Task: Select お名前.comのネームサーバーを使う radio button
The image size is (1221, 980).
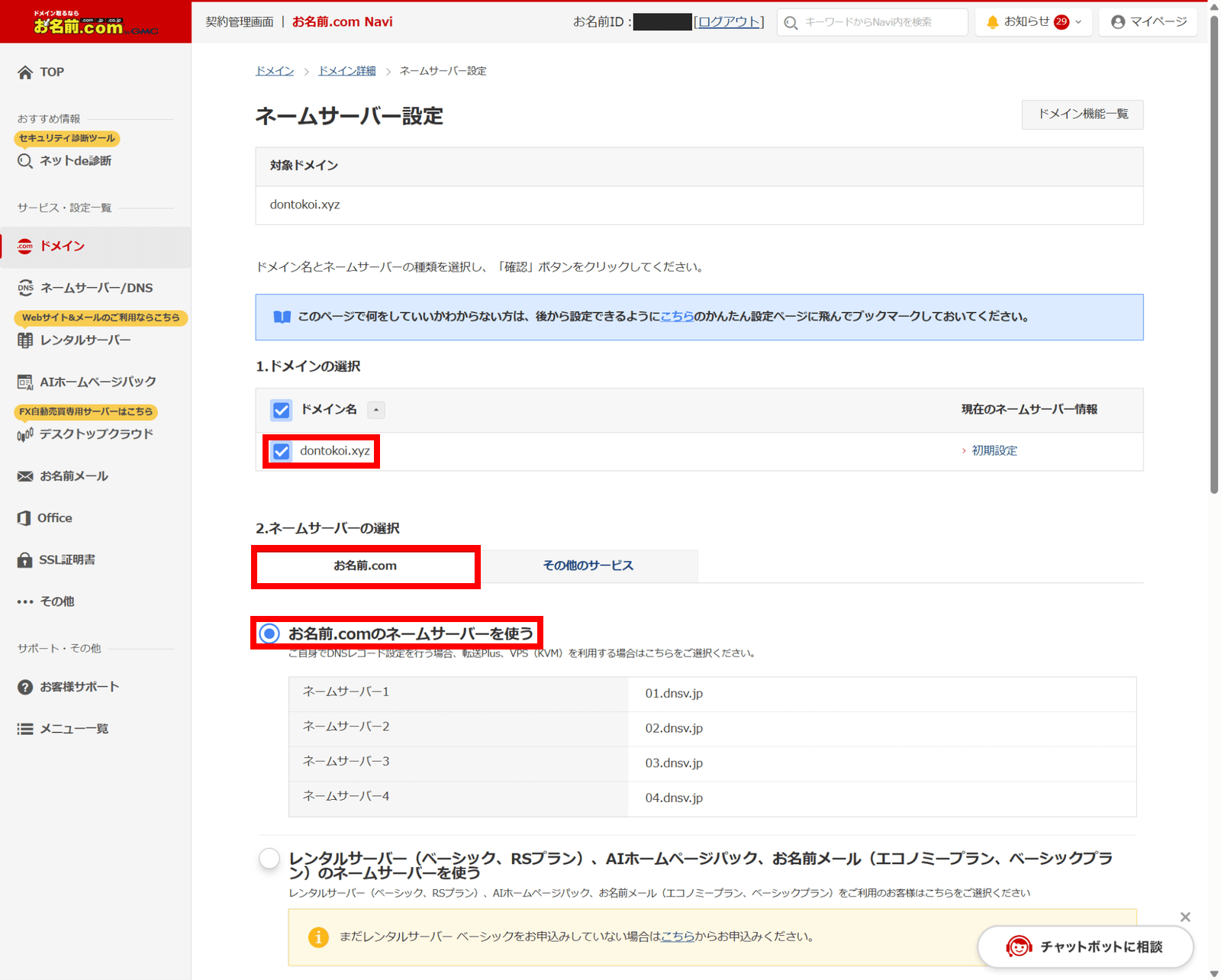Action: click(269, 633)
